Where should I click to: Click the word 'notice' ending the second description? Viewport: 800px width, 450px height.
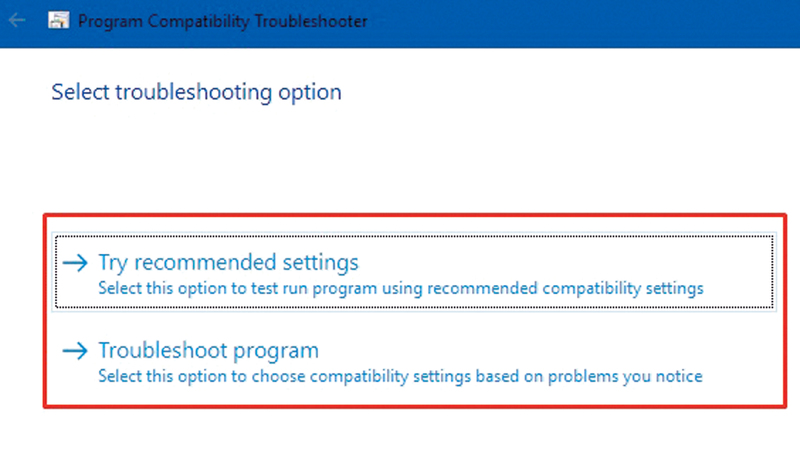click(x=681, y=376)
